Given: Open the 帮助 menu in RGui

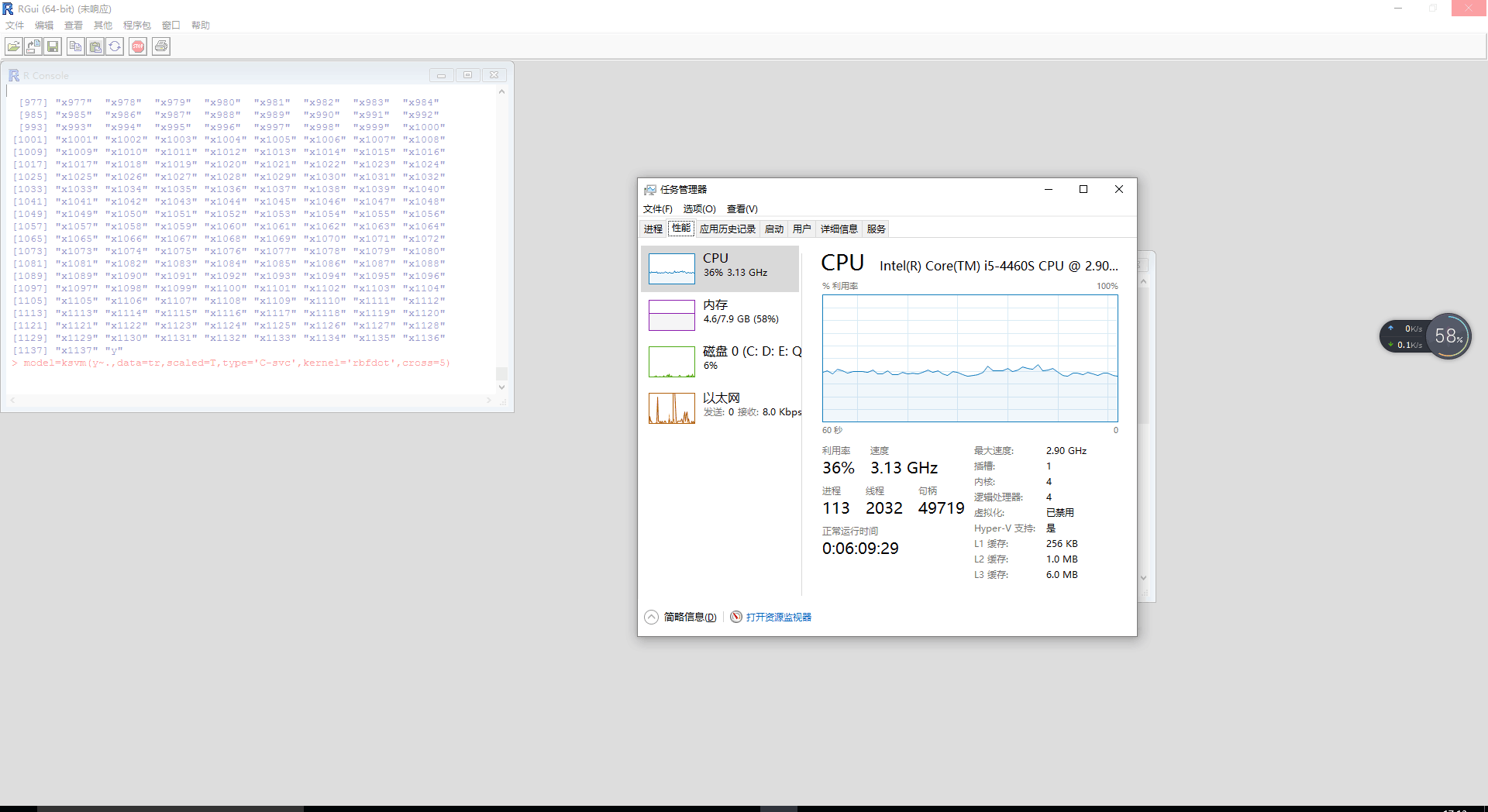Looking at the screenshot, I should (x=201, y=26).
